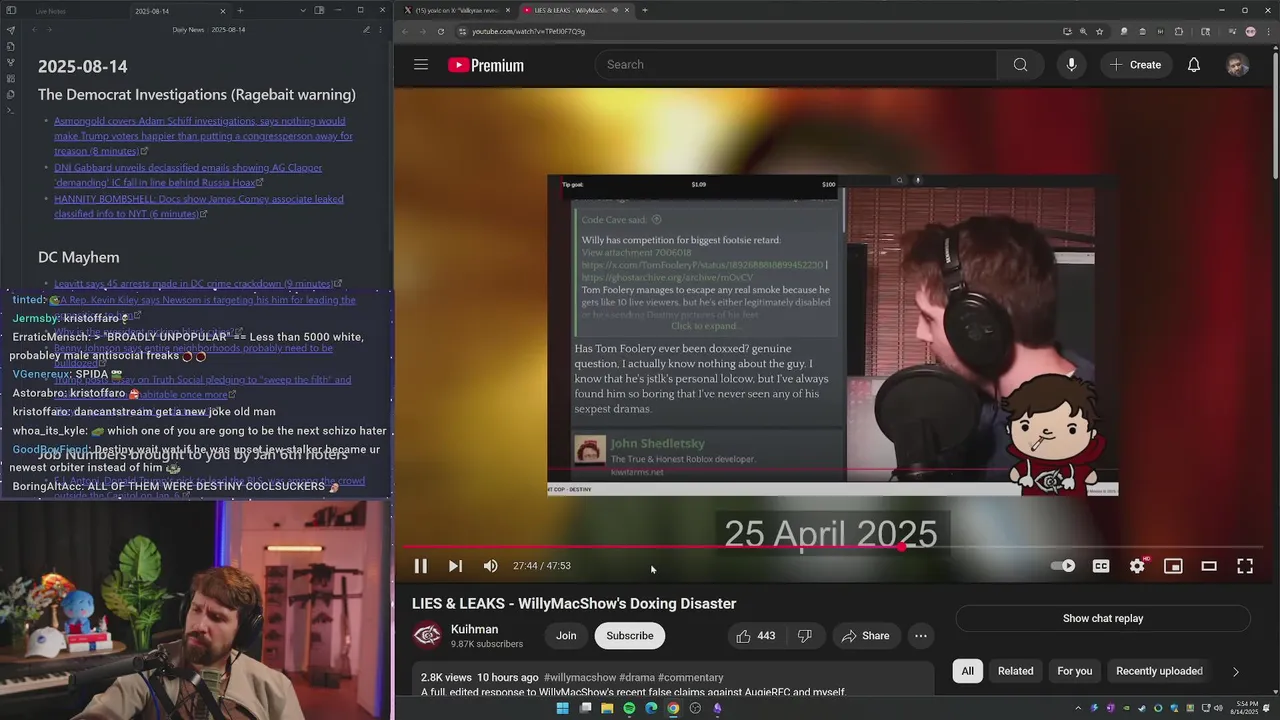This screenshot has width=1280, height=720.
Task: Open Windows Start menu
Action: 562,708
